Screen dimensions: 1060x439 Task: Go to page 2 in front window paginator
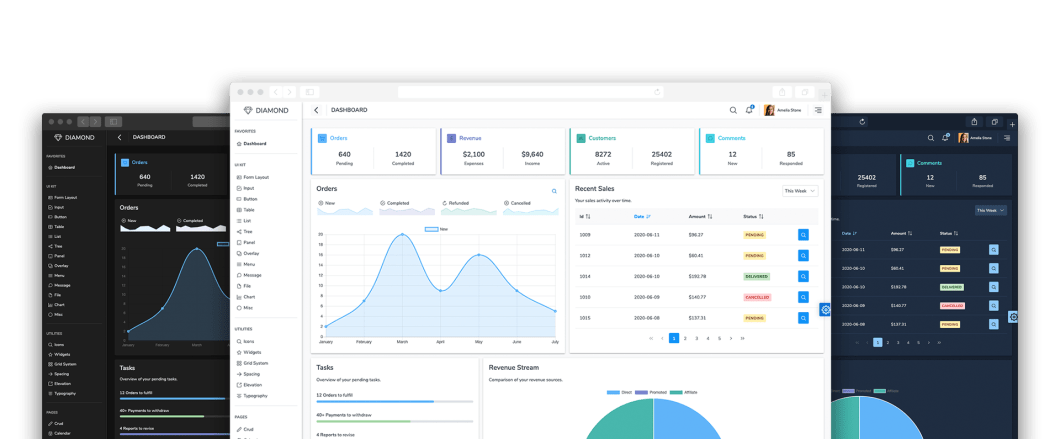685,338
